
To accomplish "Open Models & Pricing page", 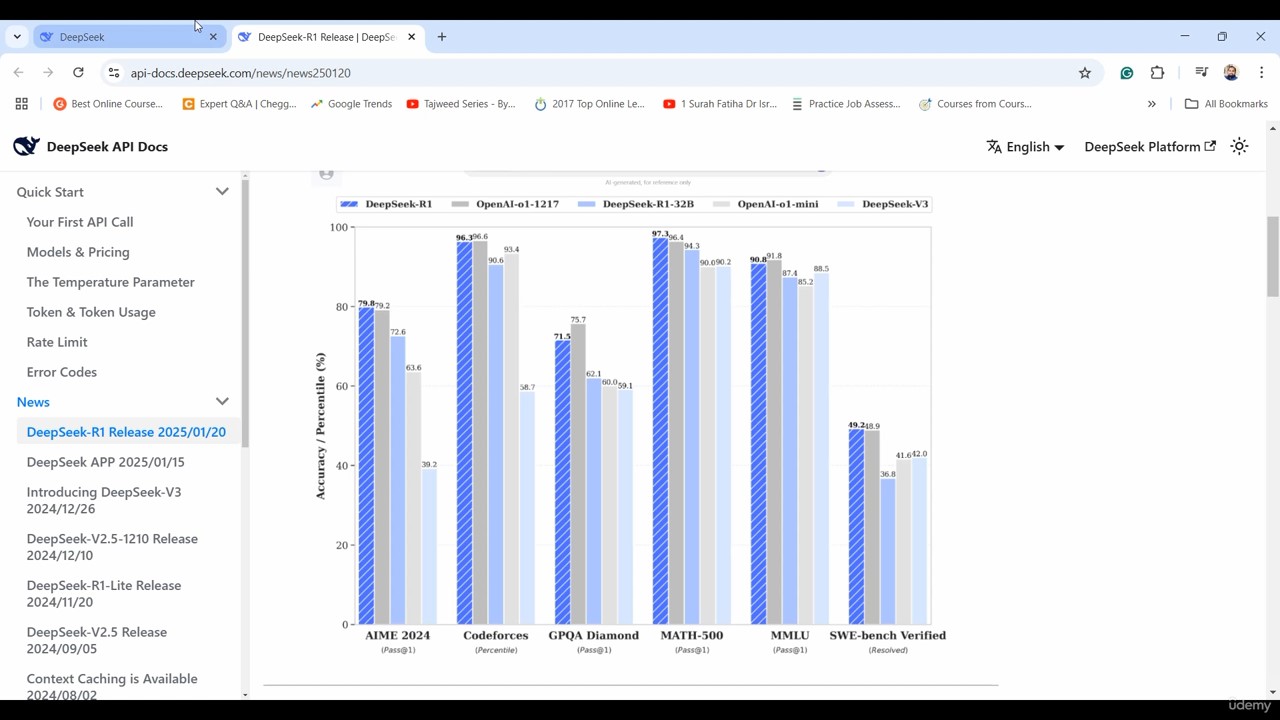I will pyautogui.click(x=78, y=252).
